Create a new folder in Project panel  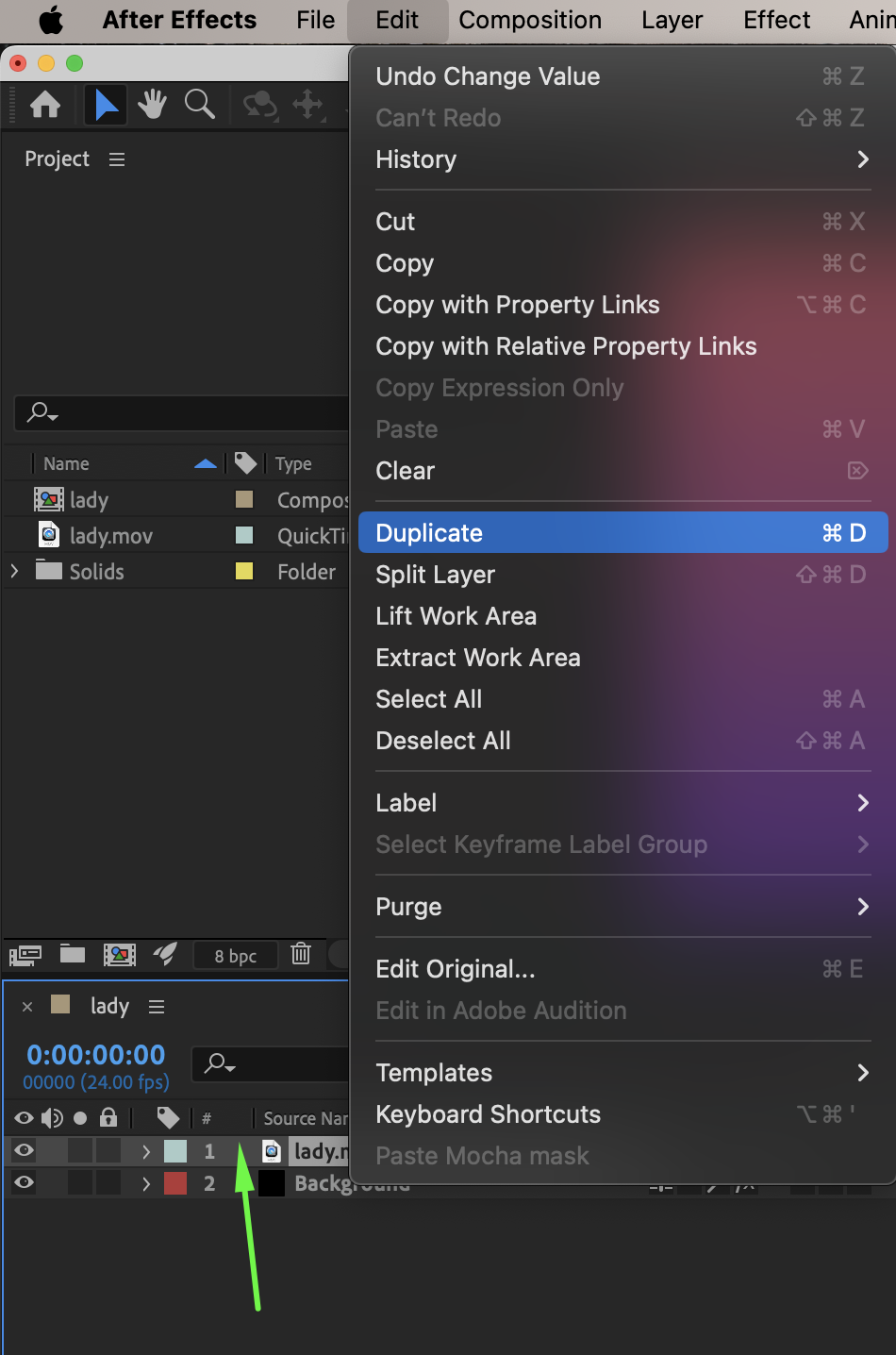tap(73, 954)
